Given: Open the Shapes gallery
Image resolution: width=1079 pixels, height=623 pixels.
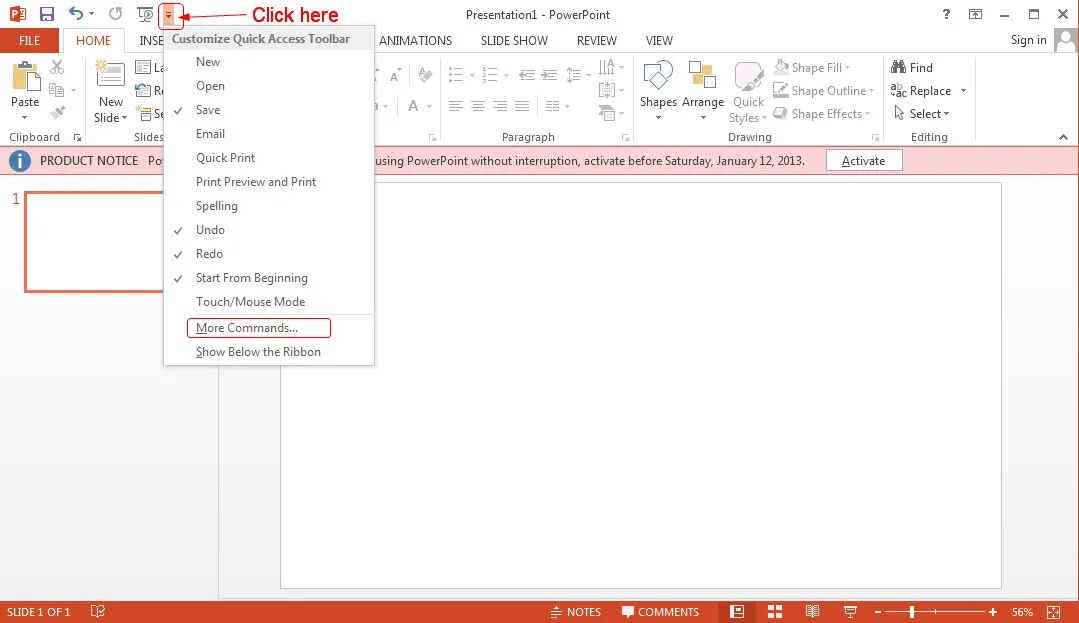Looking at the screenshot, I should pos(658,89).
